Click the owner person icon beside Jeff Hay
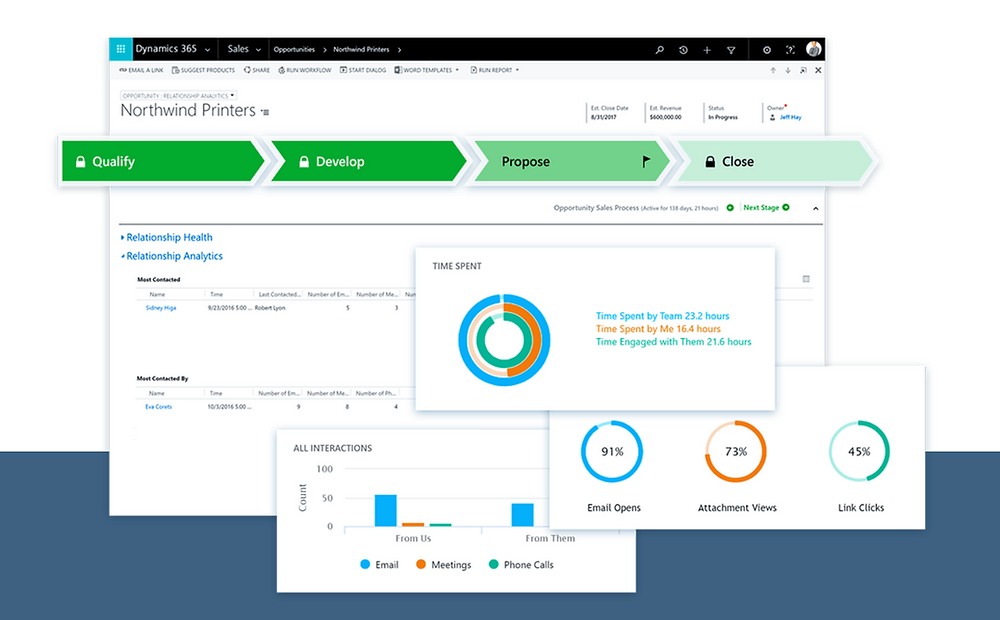 [x=772, y=117]
